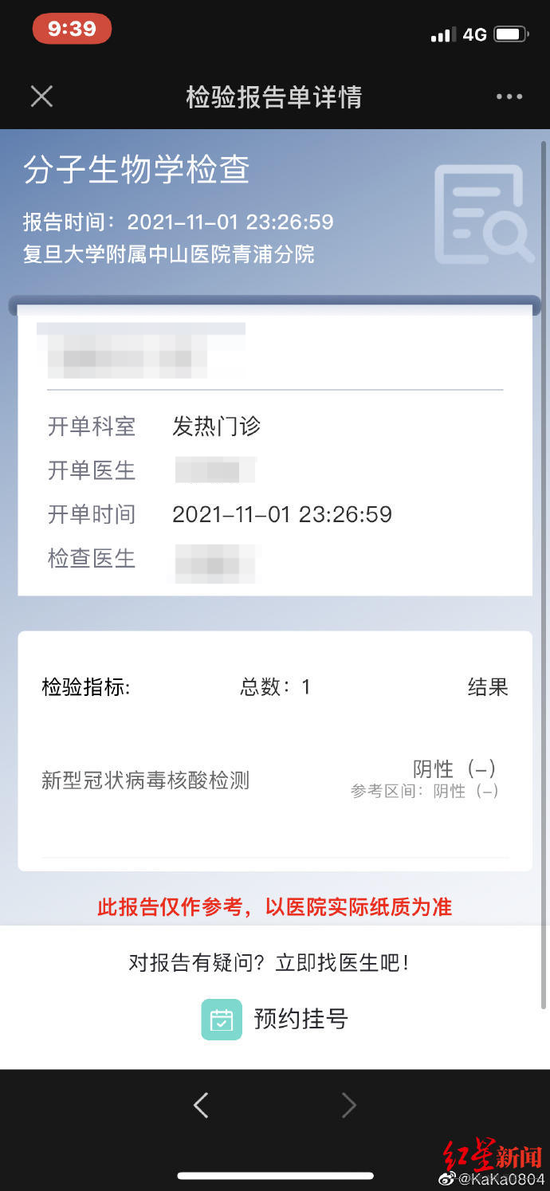Go back using the left chevron

(201, 1105)
